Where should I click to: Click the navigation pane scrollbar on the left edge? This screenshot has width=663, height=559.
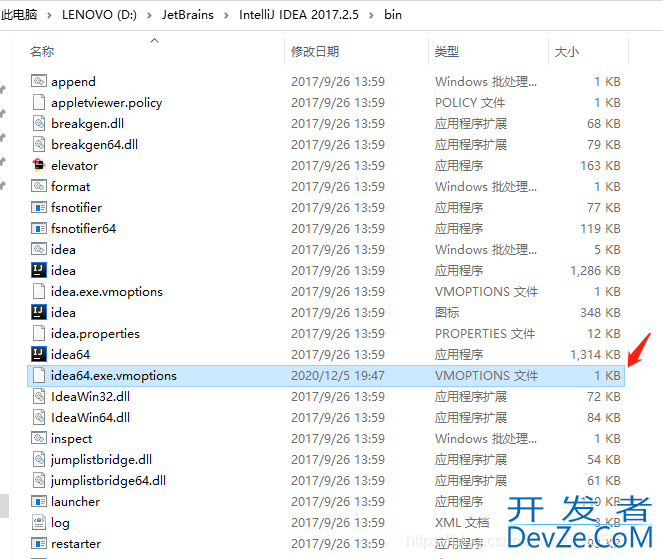tap(4, 506)
